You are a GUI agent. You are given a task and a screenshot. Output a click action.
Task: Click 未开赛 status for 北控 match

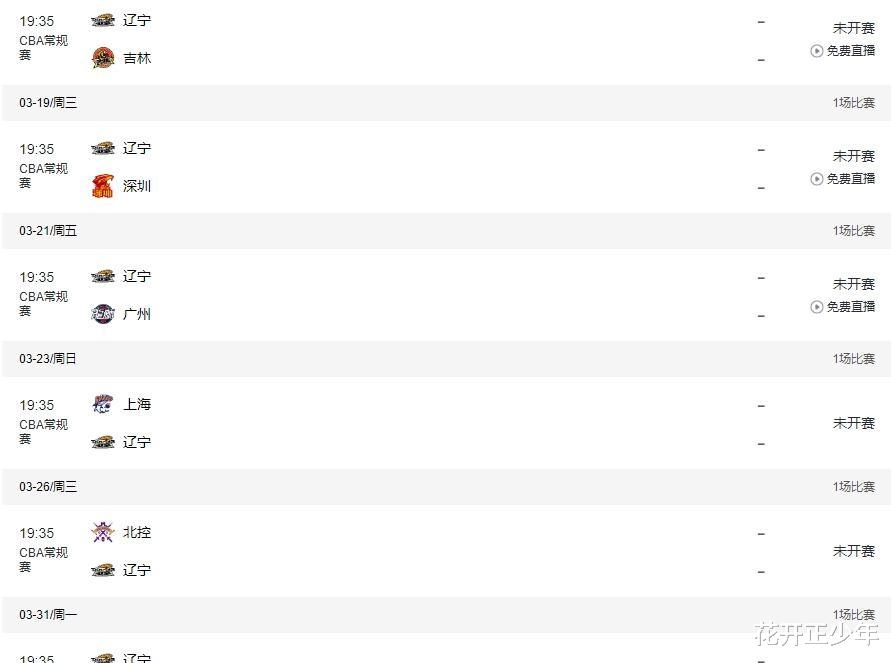(x=853, y=551)
